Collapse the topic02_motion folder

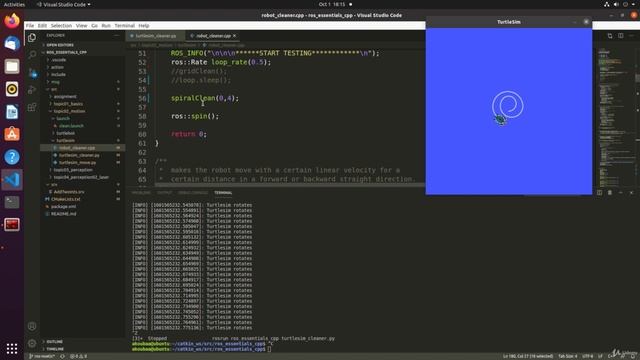(x=69, y=111)
